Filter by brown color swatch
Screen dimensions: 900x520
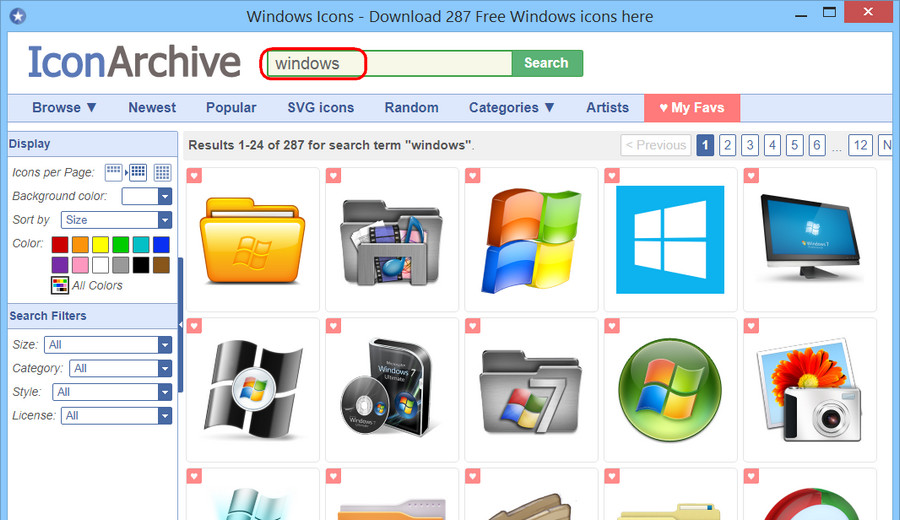161,265
